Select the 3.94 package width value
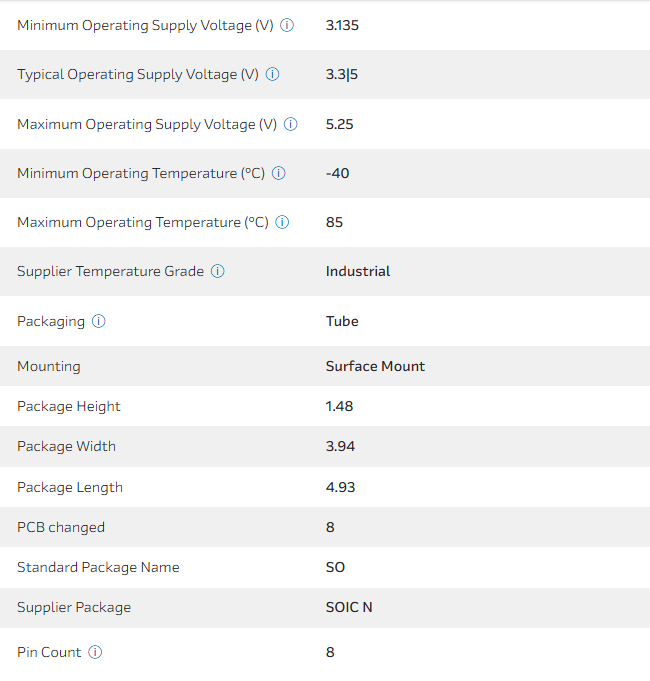Screen dimensions: 650x681 (340, 446)
